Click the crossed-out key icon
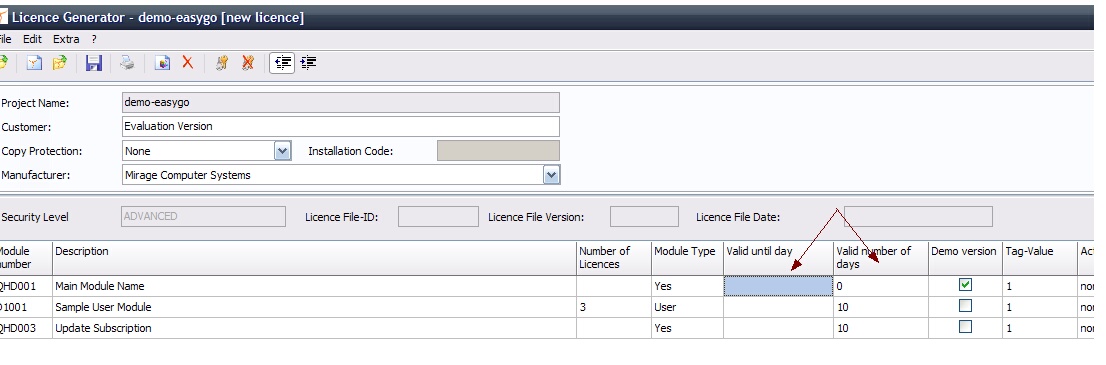 pos(248,63)
